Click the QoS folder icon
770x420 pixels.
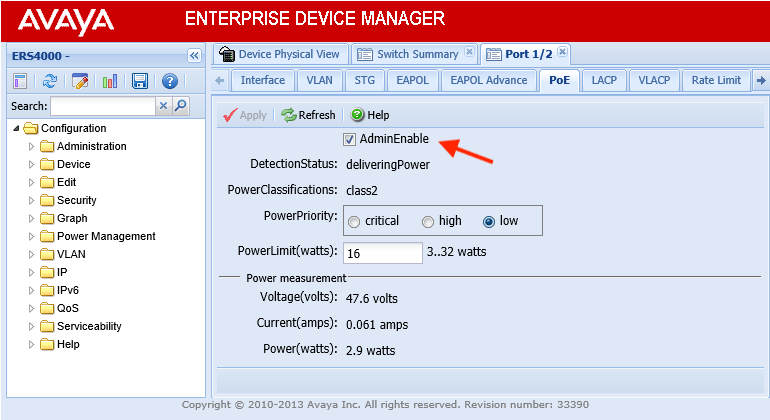coord(47,308)
